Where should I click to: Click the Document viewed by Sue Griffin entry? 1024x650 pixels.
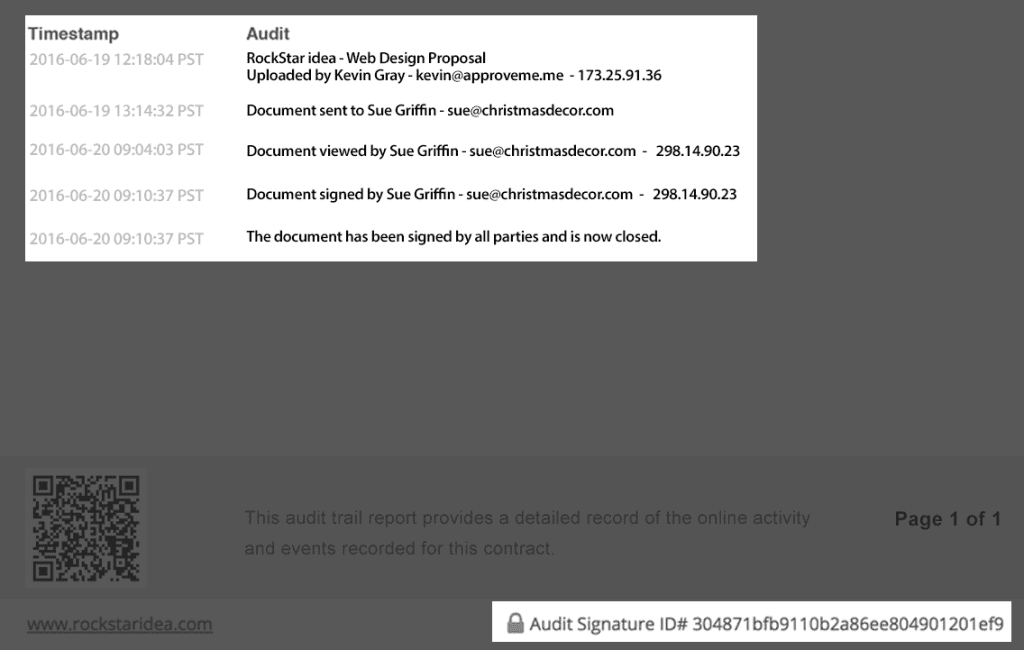point(441,151)
